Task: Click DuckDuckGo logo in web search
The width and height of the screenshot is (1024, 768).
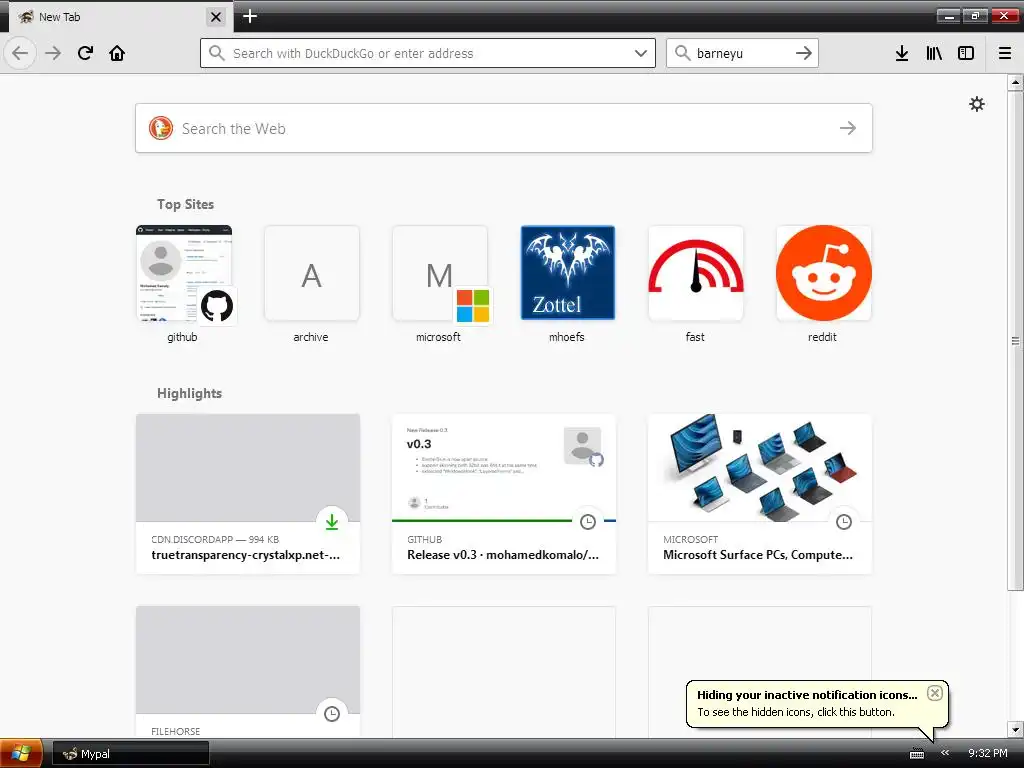Action: [x=161, y=128]
